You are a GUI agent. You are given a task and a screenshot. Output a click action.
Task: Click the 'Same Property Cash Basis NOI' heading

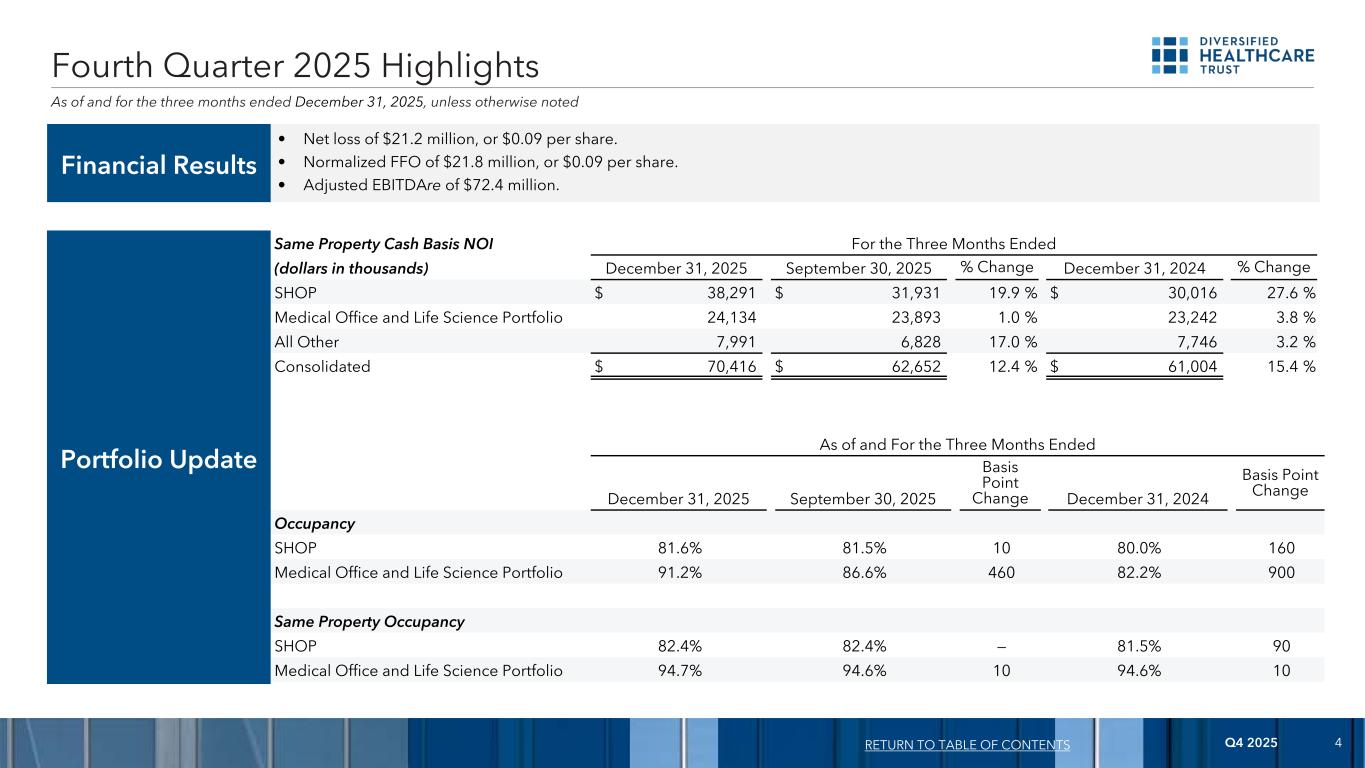point(384,243)
